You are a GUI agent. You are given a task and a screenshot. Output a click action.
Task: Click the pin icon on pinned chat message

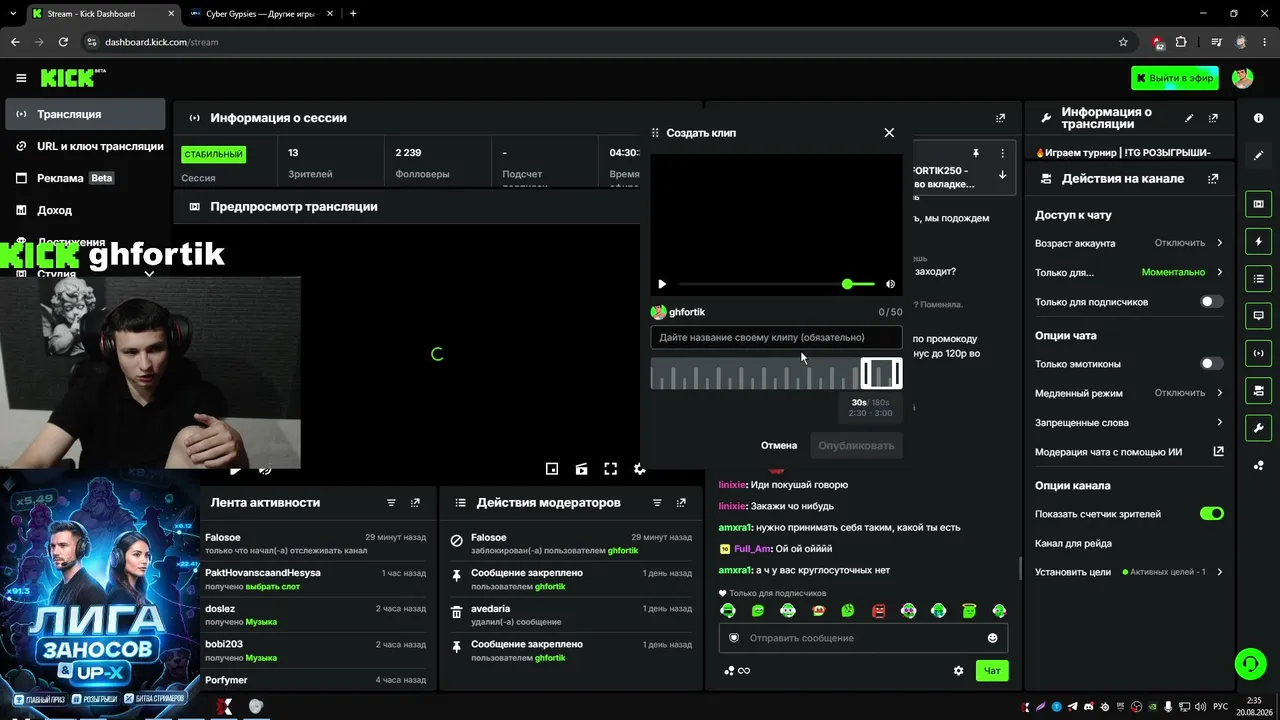(976, 153)
